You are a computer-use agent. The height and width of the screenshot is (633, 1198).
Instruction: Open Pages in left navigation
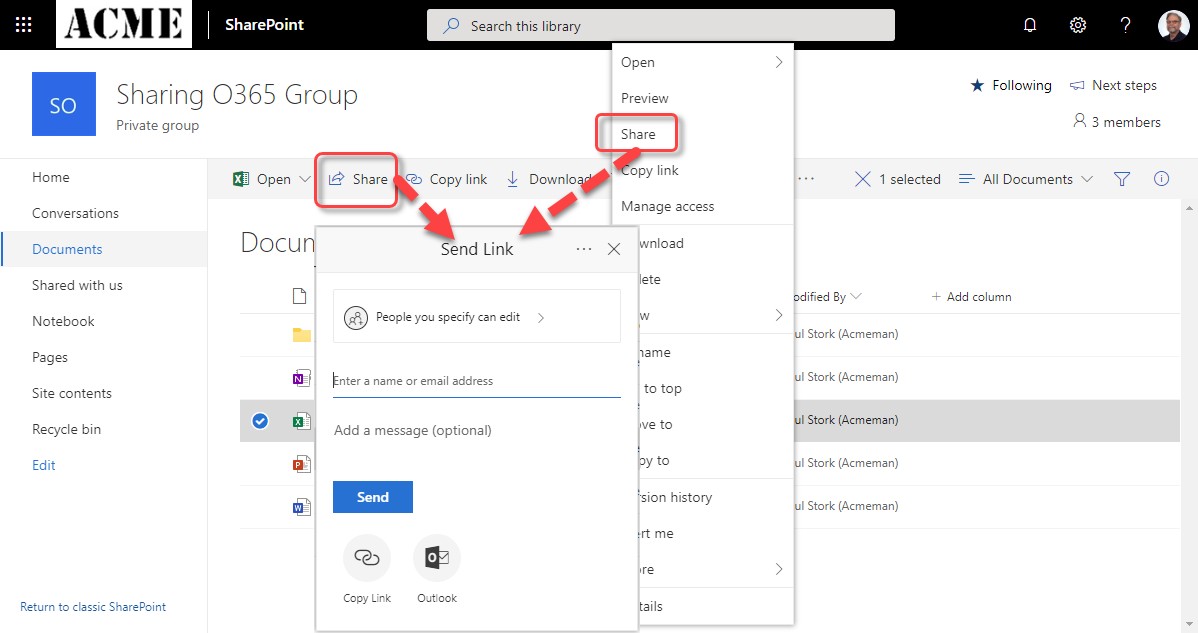tap(50, 357)
